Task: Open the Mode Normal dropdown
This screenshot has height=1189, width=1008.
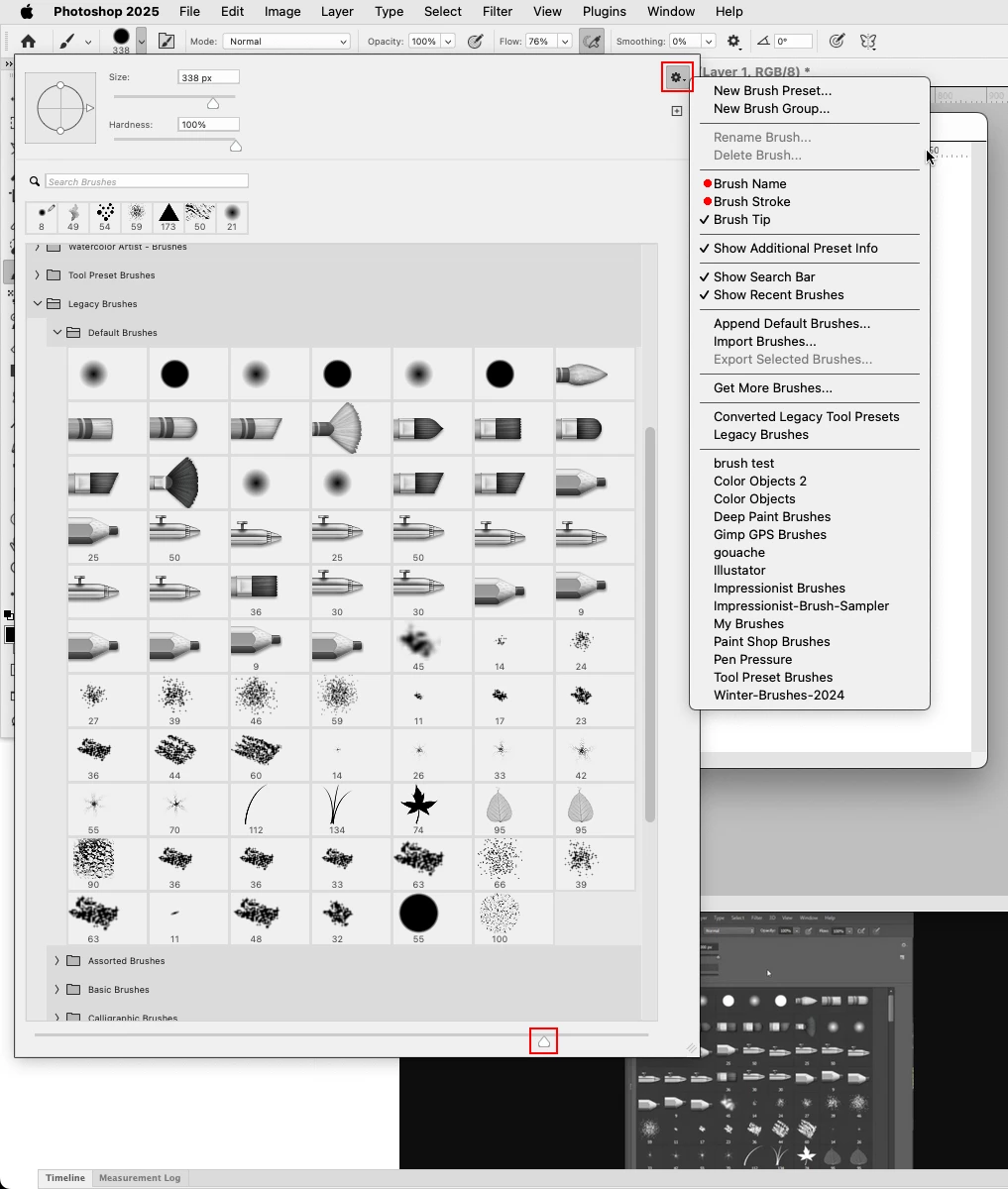Action: (x=286, y=42)
